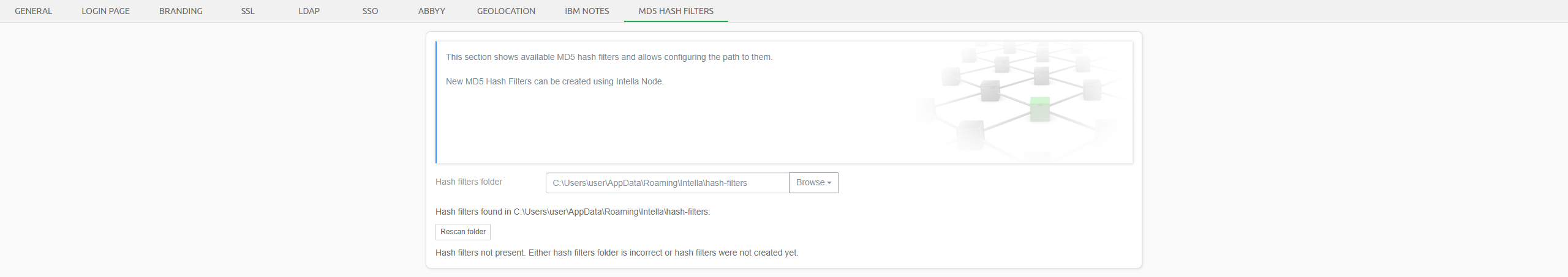Screen dimensions: 1568x277
Task: Switch to the GENERAL tab
Action: pyautogui.click(x=34, y=11)
